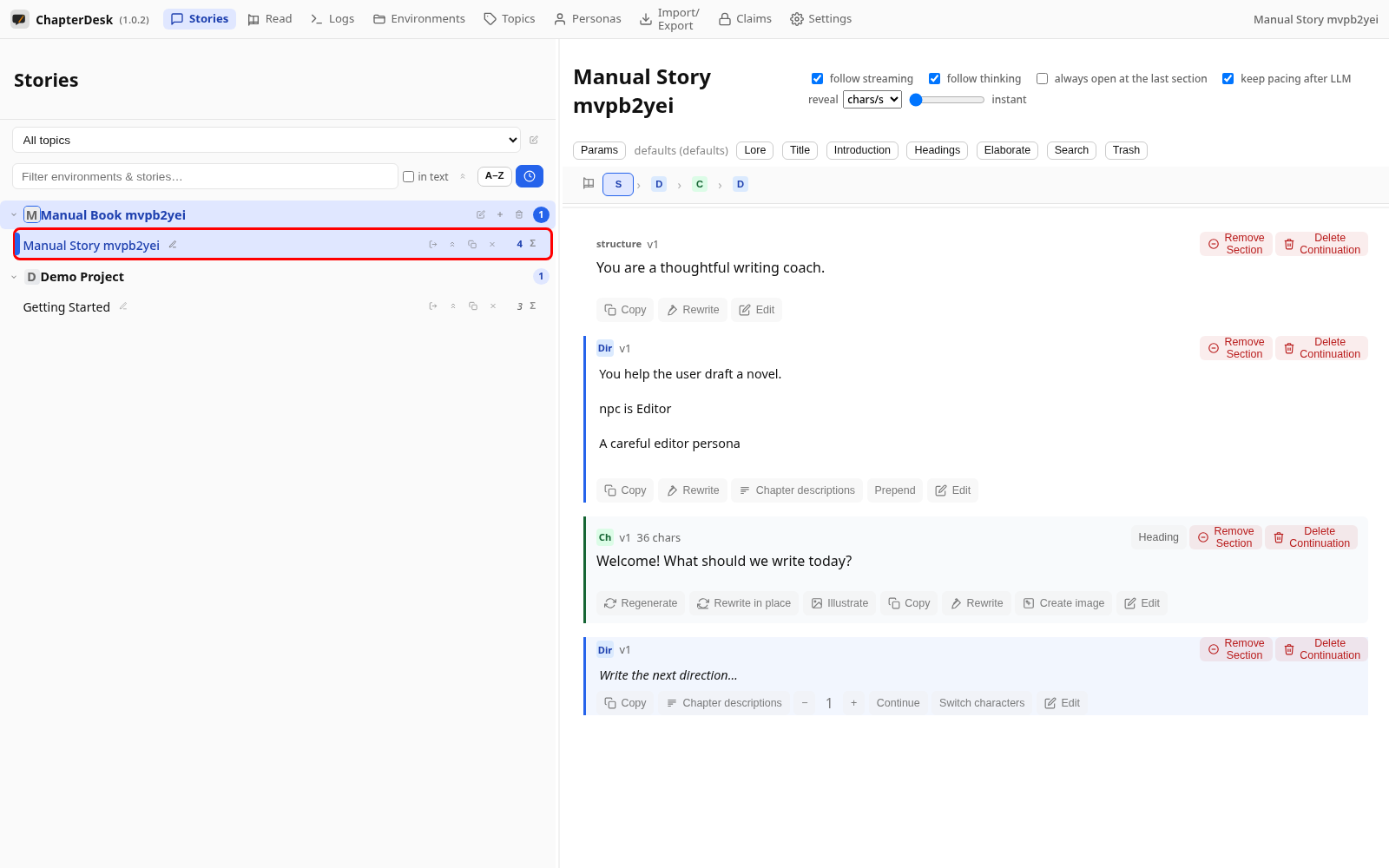Click the clock sort-by-recent button
This screenshot has width=1389, height=868.
coord(530,176)
